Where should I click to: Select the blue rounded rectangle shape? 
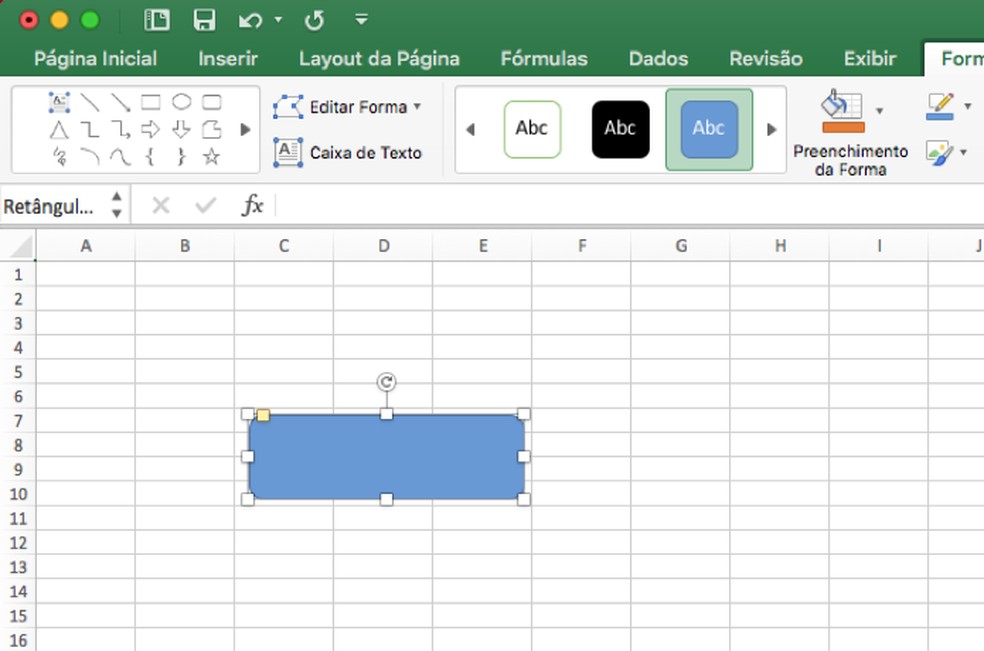(x=386, y=456)
